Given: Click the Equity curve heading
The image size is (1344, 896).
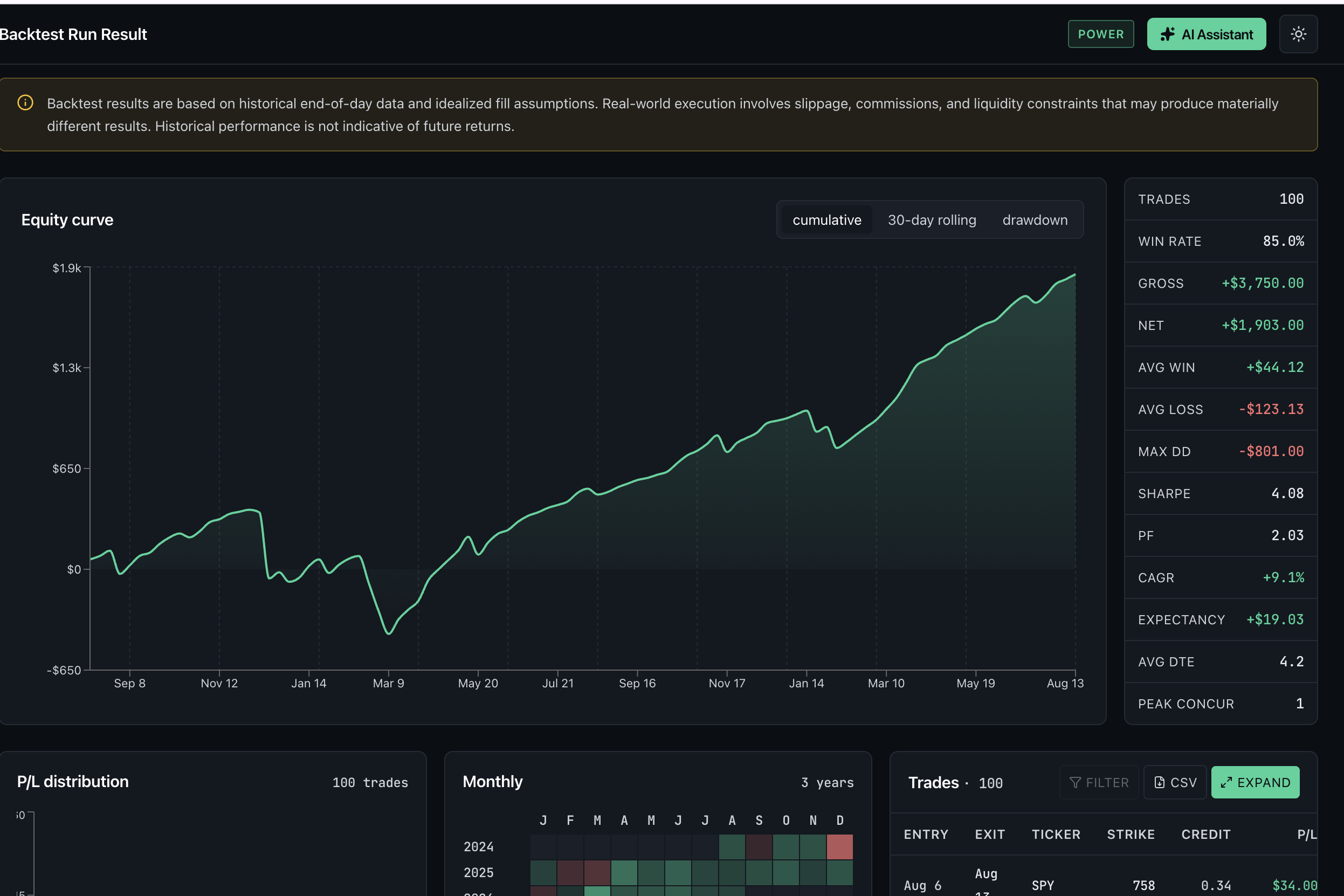Looking at the screenshot, I should click(x=67, y=220).
